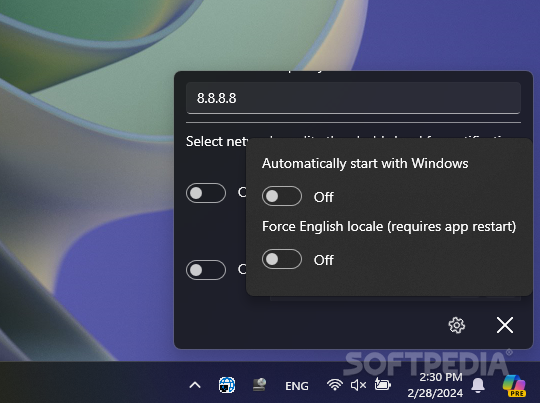Image resolution: width=540 pixels, height=403 pixels.
Task: Launch Copilot preview icon in taskbar
Action: coord(514,385)
